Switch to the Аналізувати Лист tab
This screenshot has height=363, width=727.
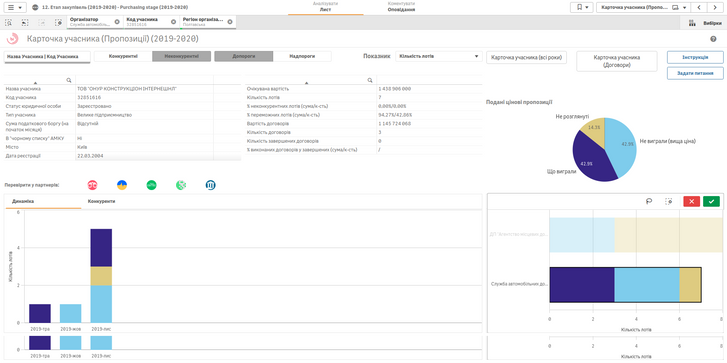325,6
